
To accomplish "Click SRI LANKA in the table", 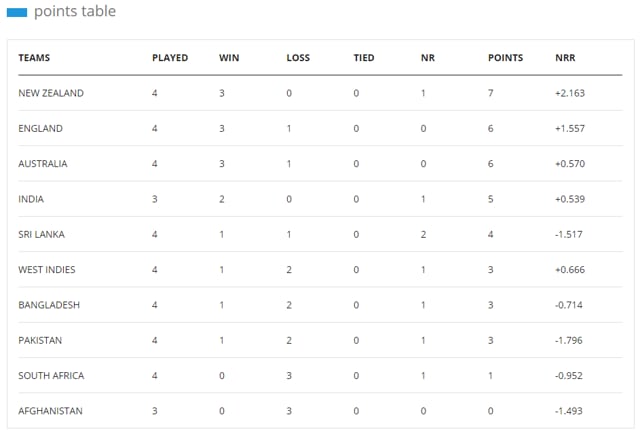I will (x=42, y=234).
